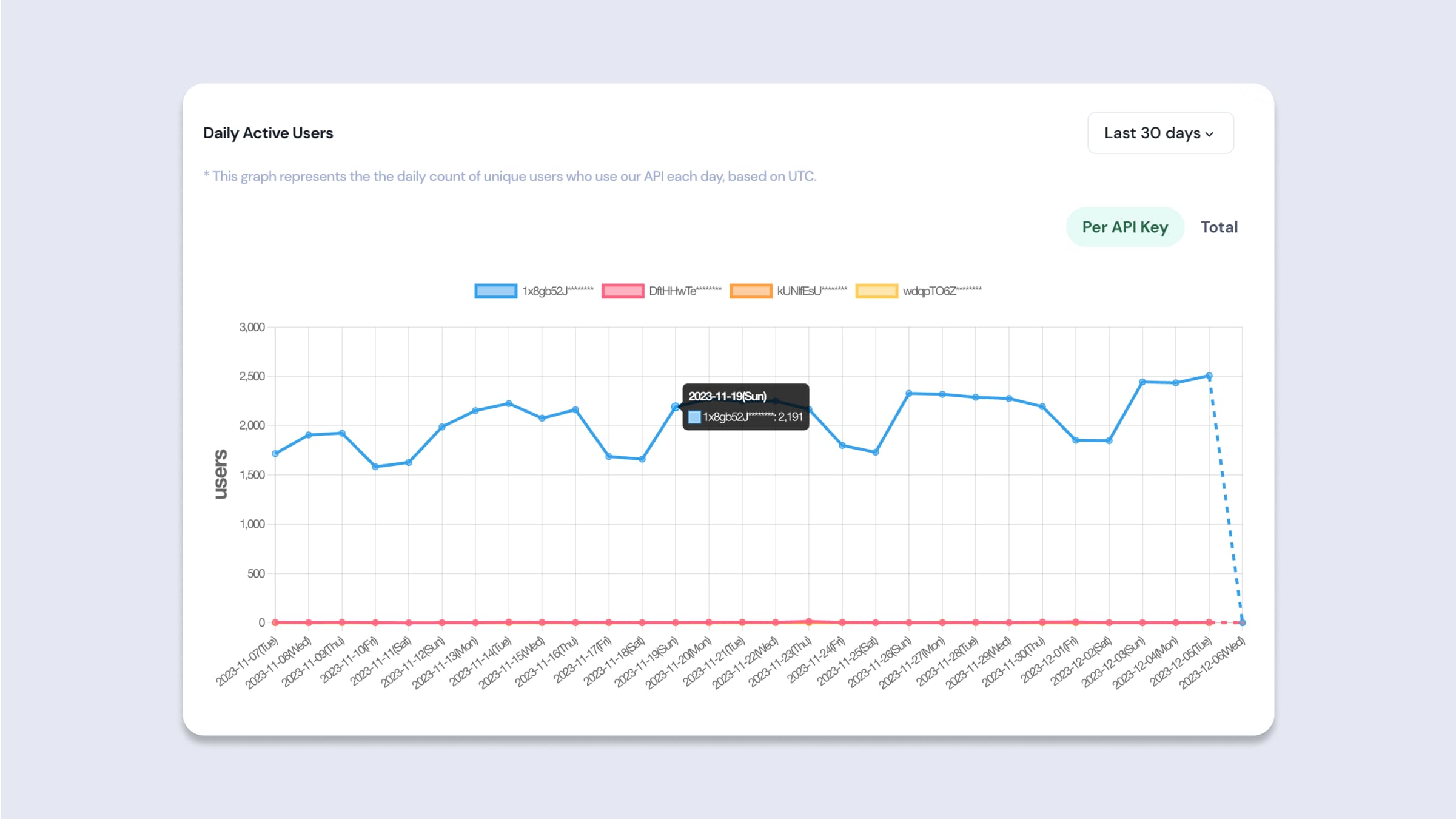Screen dimensions: 1456x819
Task: Click the blue data point for 2023-11-26(Sun)
Action: pyautogui.click(x=909, y=393)
